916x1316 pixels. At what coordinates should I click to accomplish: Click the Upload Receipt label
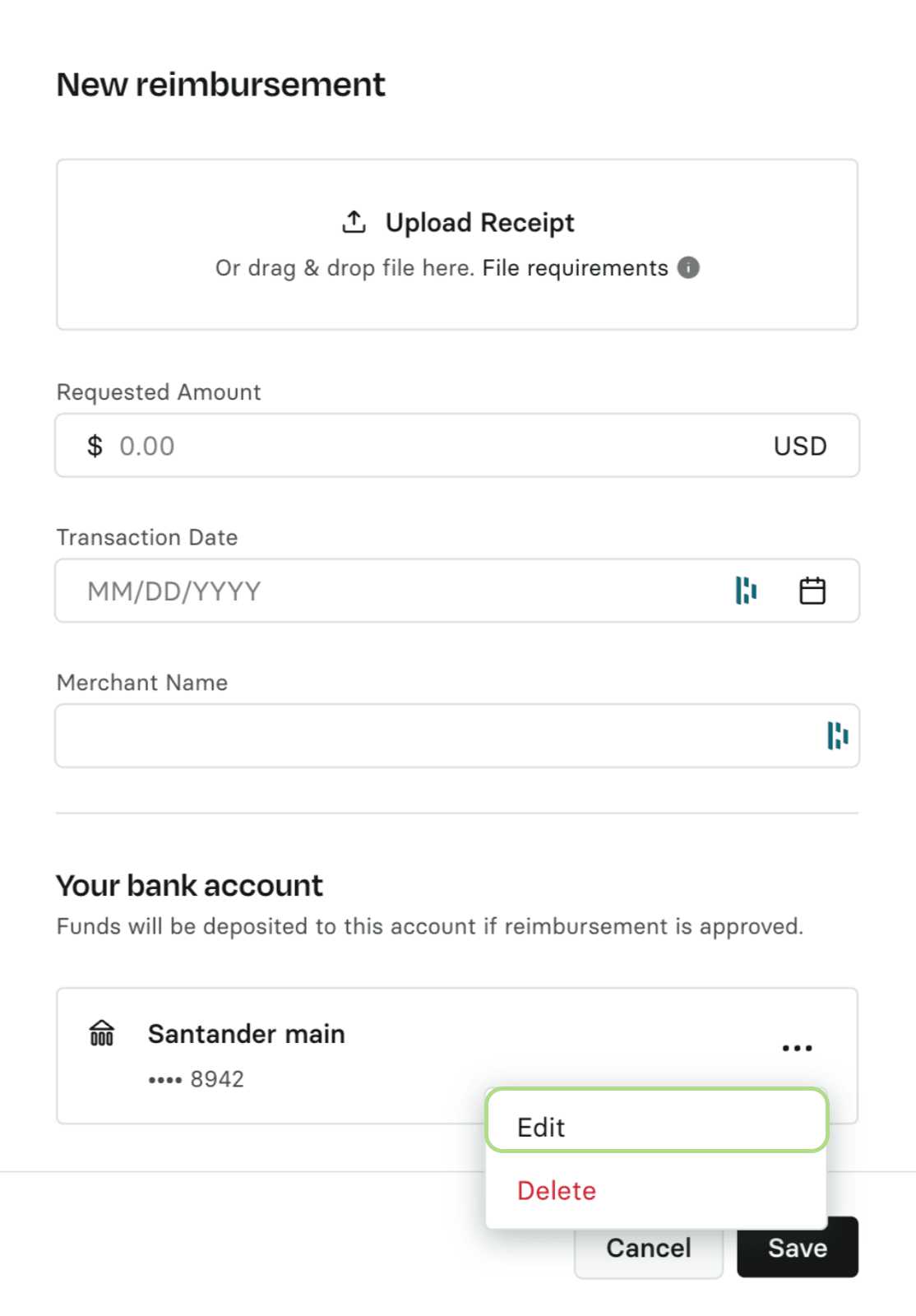coord(479,222)
